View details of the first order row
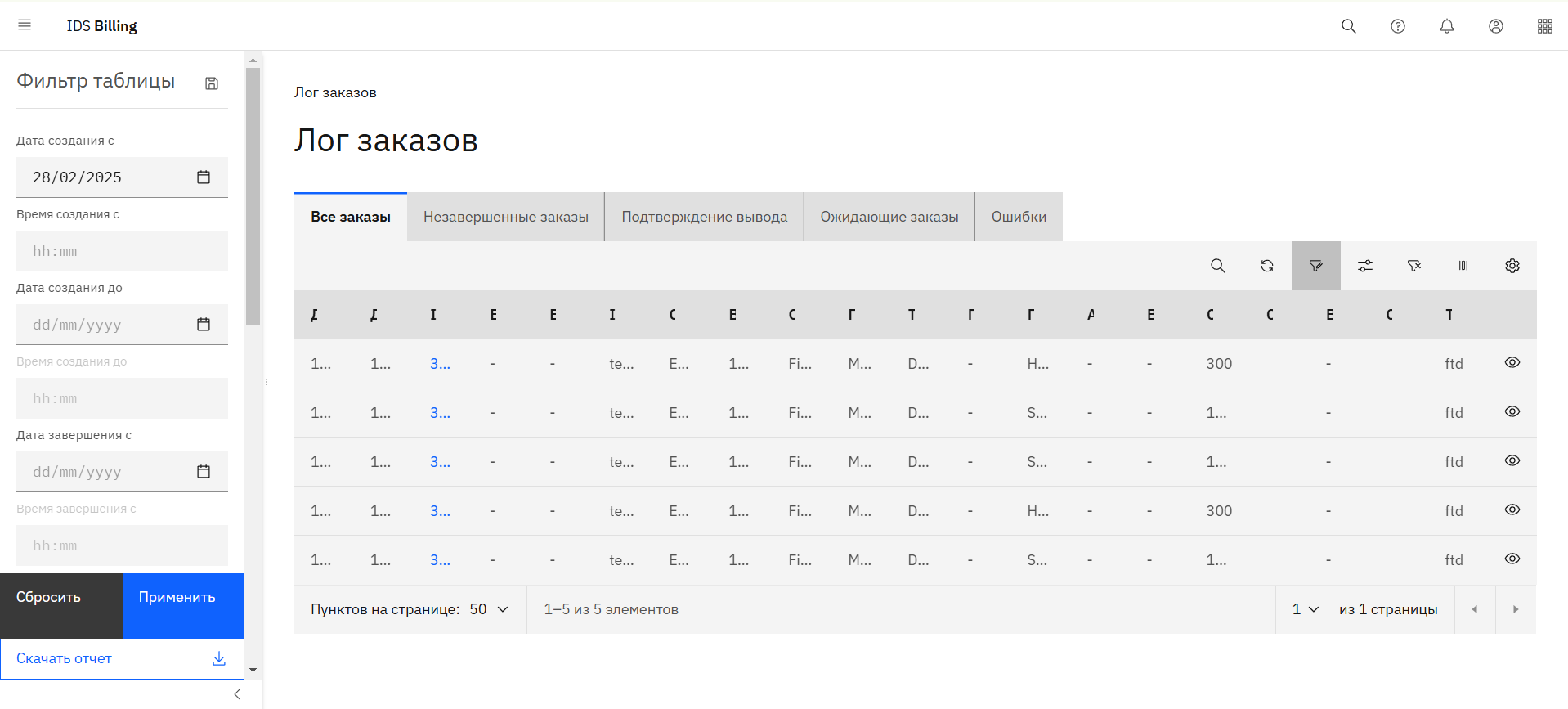 click(1512, 363)
